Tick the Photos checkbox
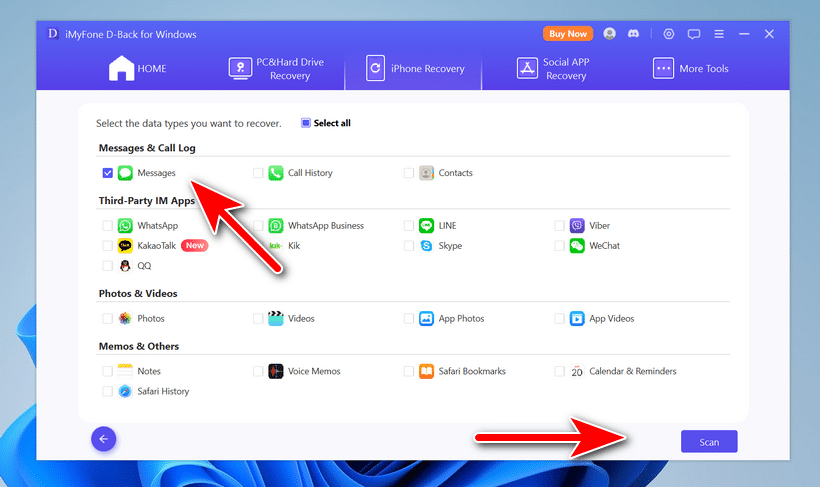Screen dimensions: 820x487 click(107, 318)
